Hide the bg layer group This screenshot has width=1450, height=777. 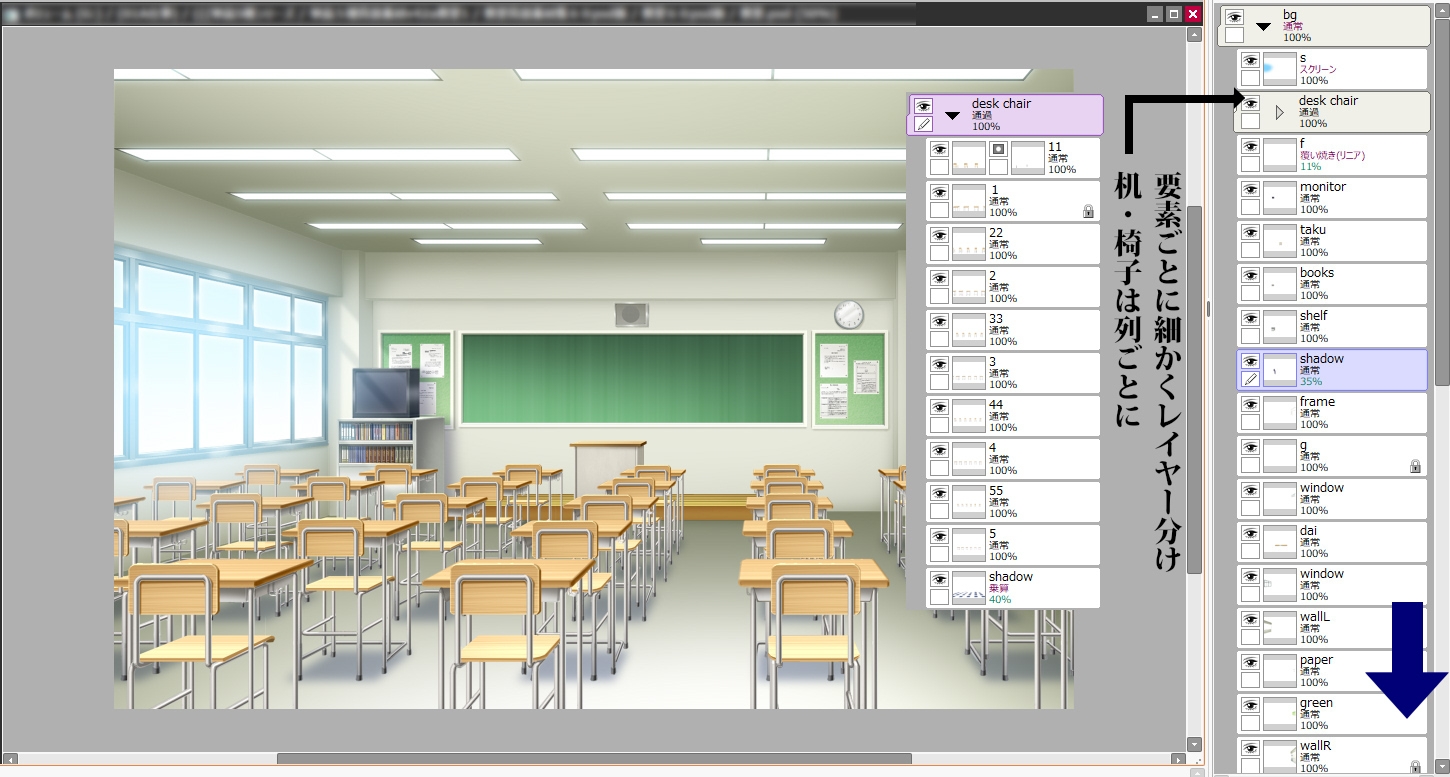(1235, 17)
